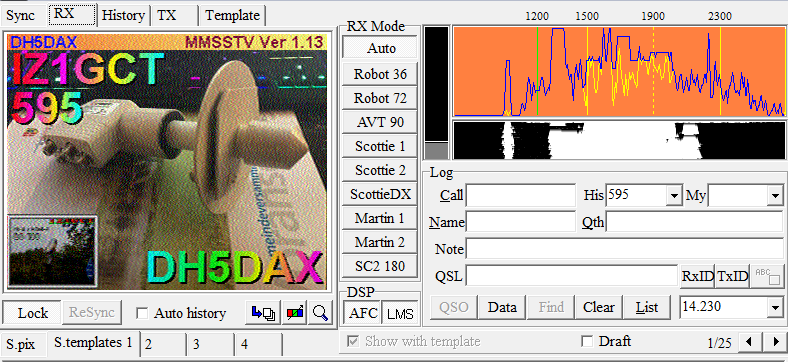
Task: Switch to the History tab
Action: tap(123, 15)
